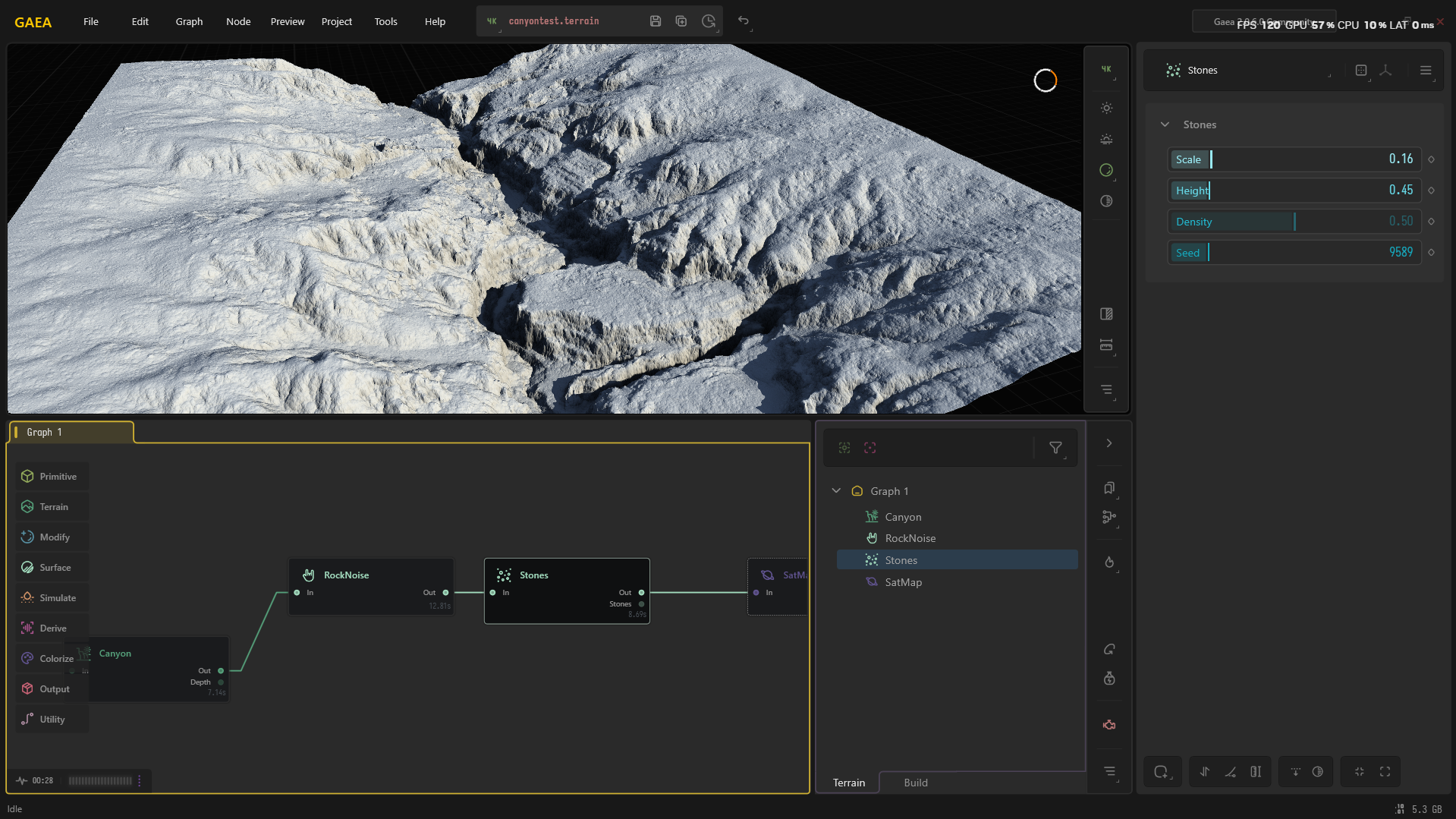Click the lightning flask optimize icon
The width and height of the screenshot is (1456, 819).
pyautogui.click(x=1109, y=679)
